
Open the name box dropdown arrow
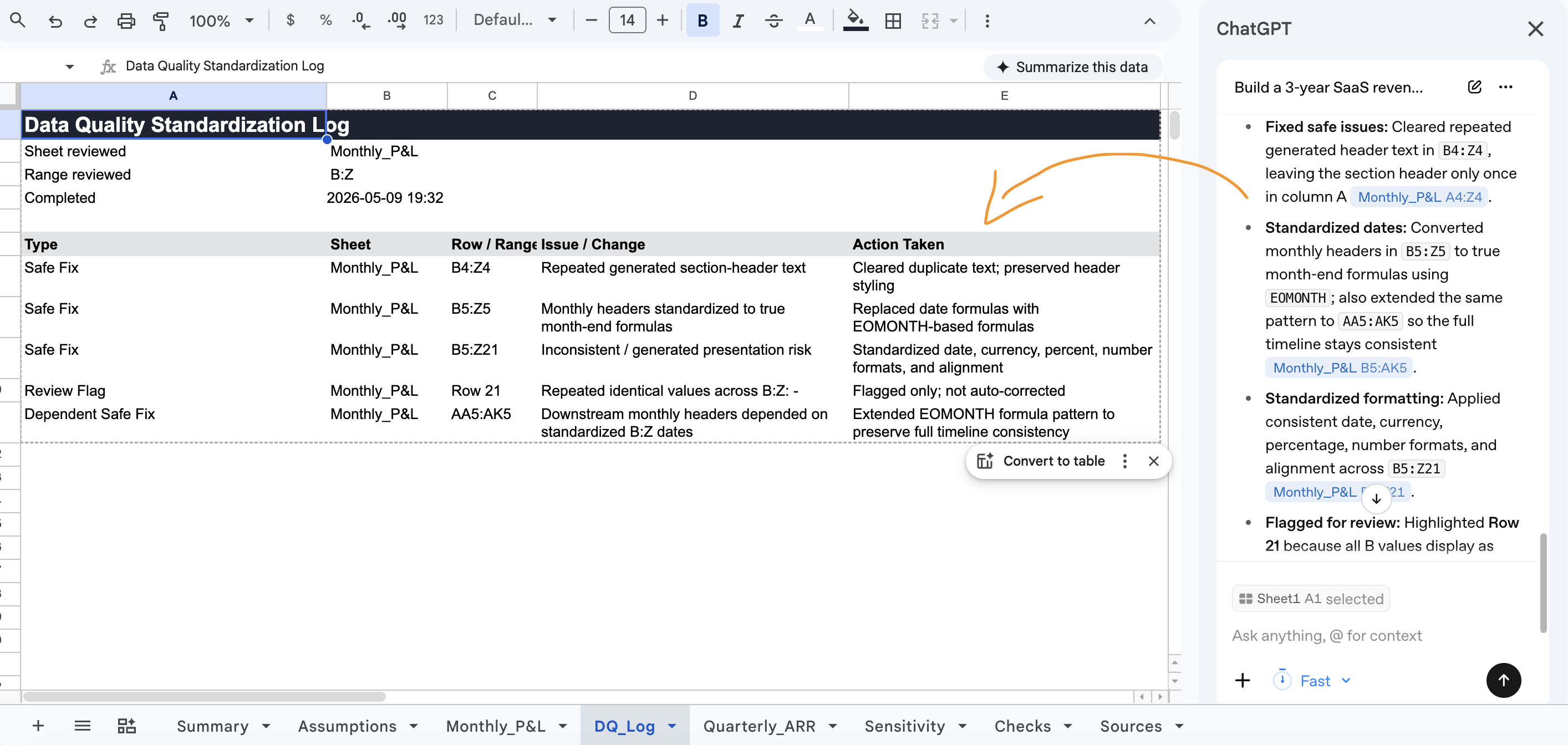(x=69, y=67)
